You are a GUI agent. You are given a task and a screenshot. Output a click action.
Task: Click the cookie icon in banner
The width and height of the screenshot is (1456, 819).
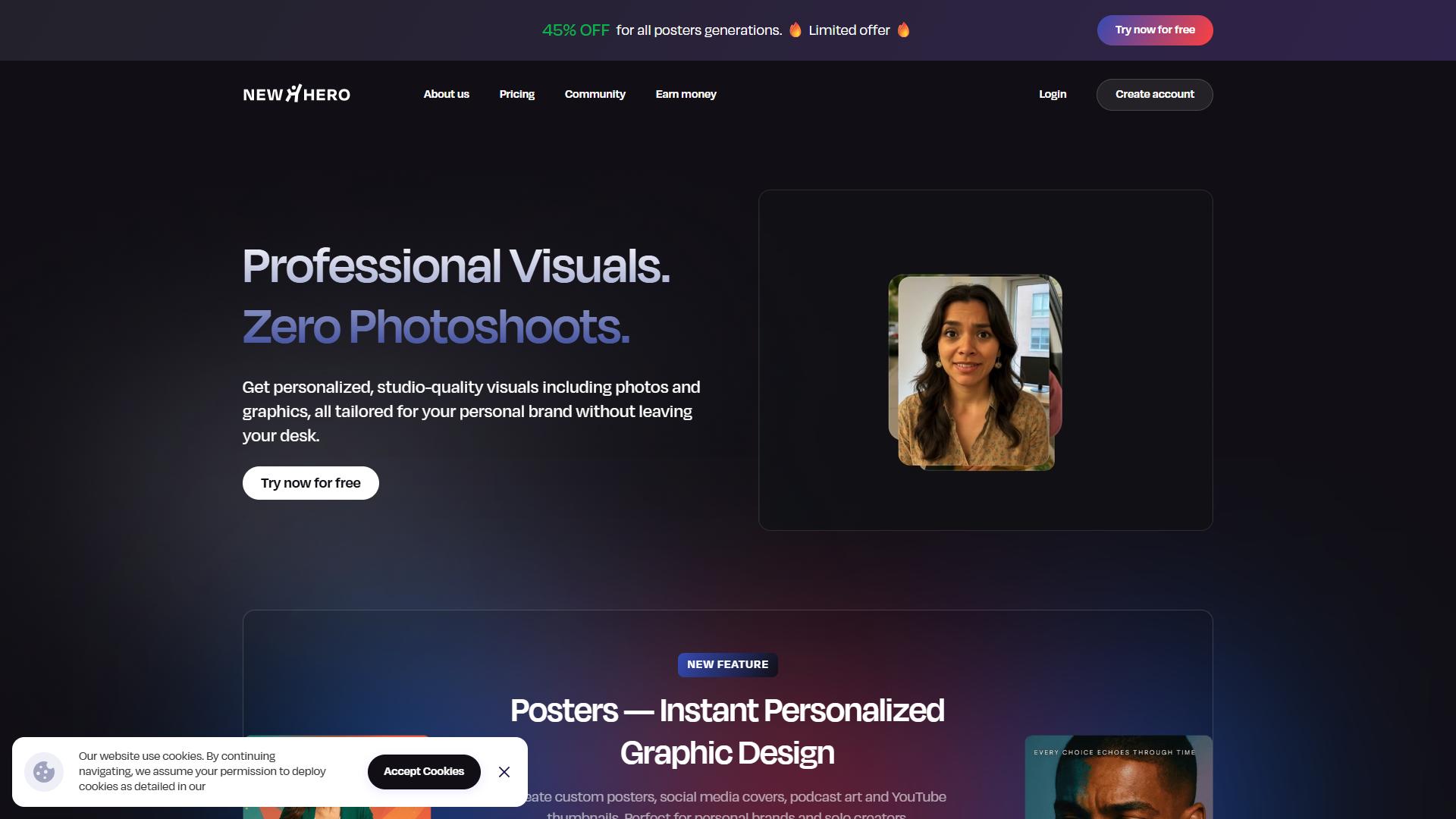pos(44,772)
